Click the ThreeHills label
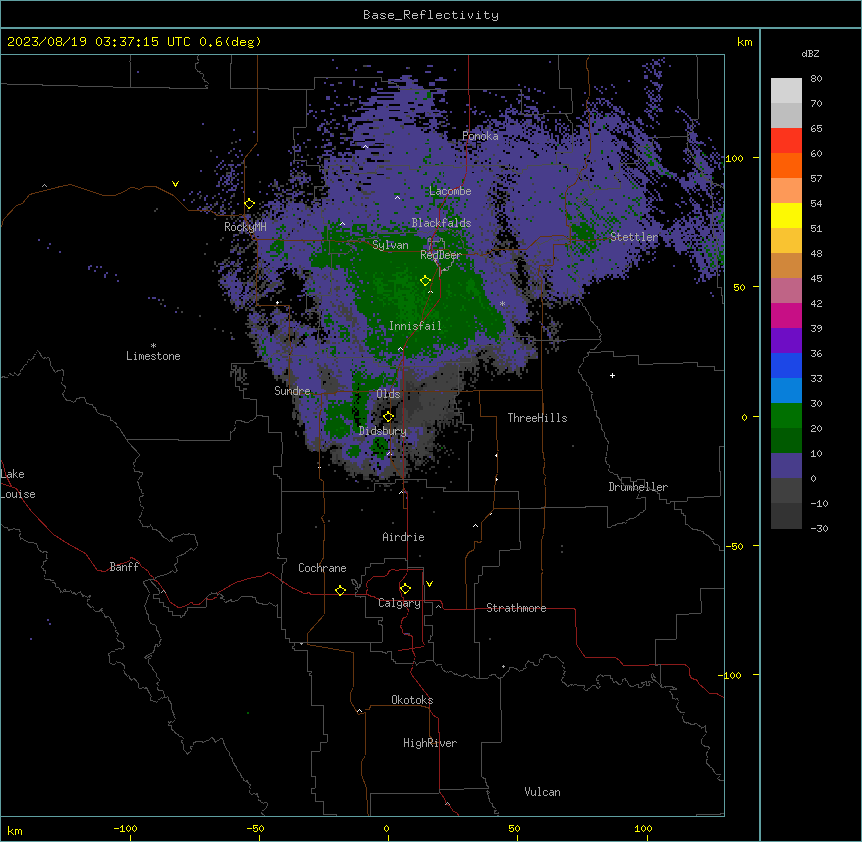Screen dimensions: 862x842 pos(537,418)
